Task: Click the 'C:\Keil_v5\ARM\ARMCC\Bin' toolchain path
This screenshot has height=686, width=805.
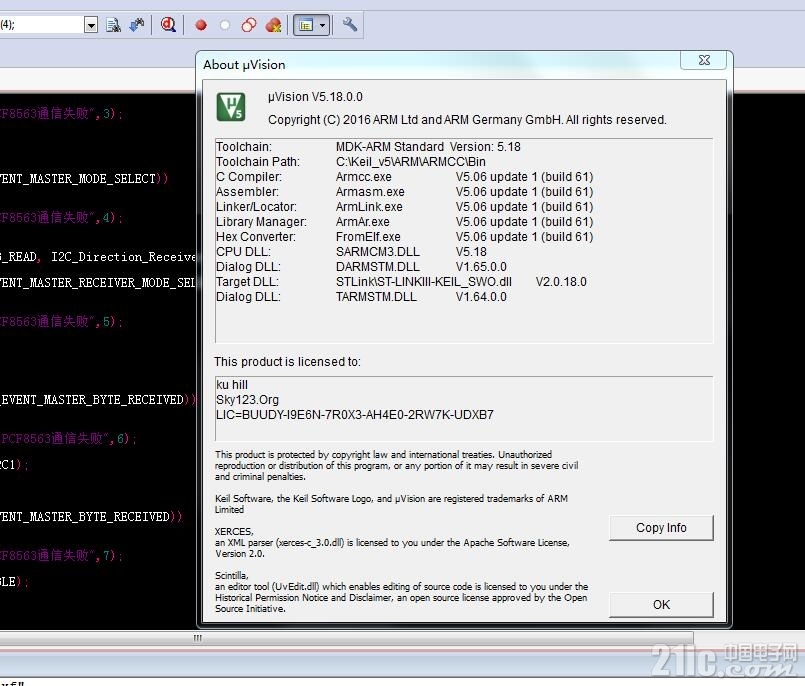Action: (411, 162)
